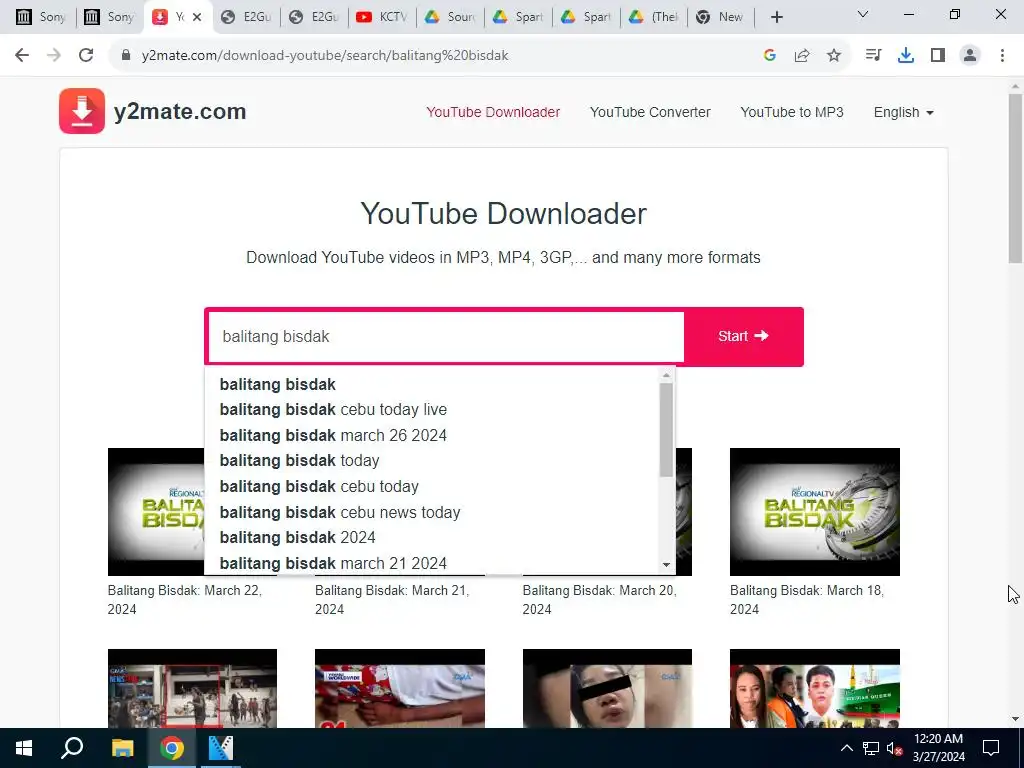Close the active y2mate tab
The width and height of the screenshot is (1024, 768).
pyautogui.click(x=197, y=17)
